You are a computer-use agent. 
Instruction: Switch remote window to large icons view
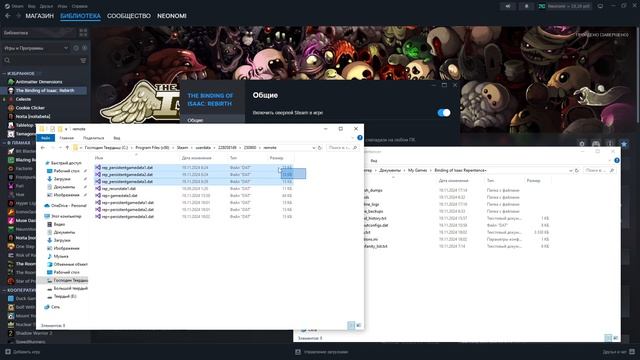[x=359, y=325]
